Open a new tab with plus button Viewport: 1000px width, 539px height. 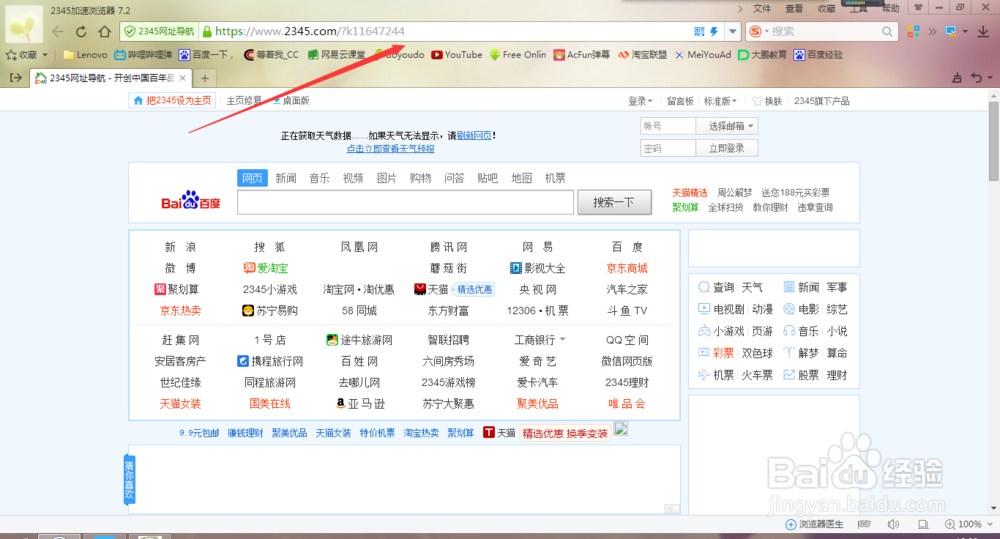point(205,78)
